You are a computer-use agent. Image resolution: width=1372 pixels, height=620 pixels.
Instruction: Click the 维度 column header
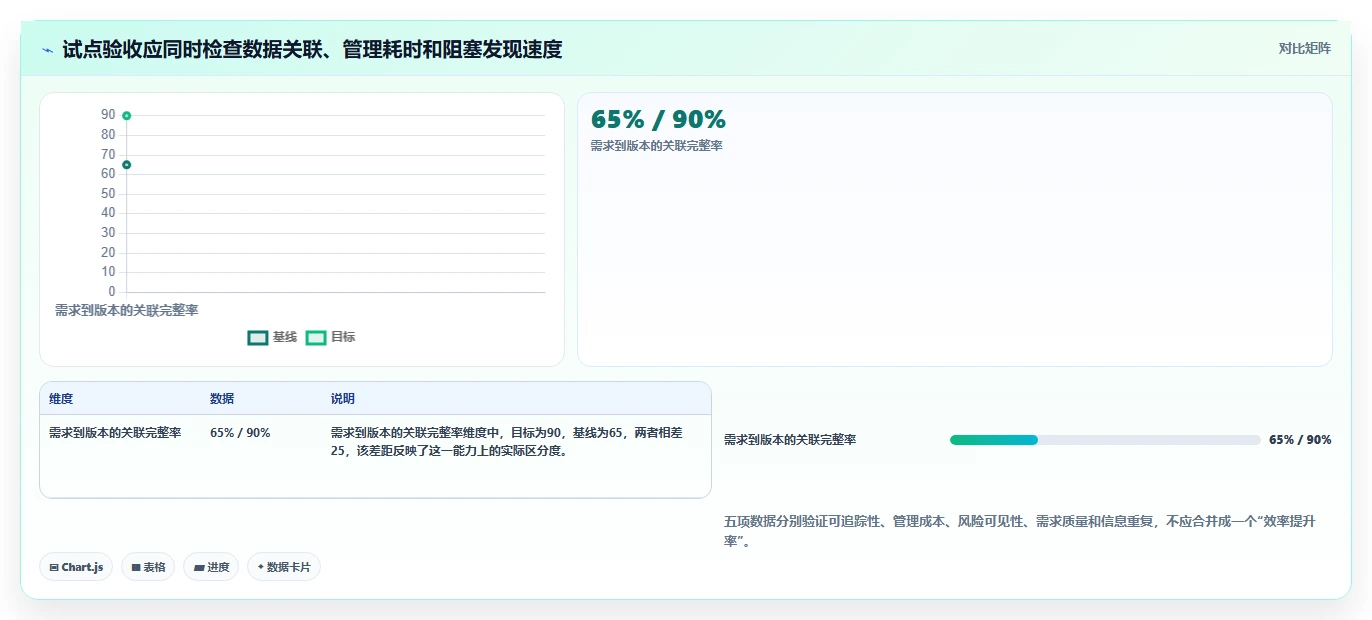[61, 399]
